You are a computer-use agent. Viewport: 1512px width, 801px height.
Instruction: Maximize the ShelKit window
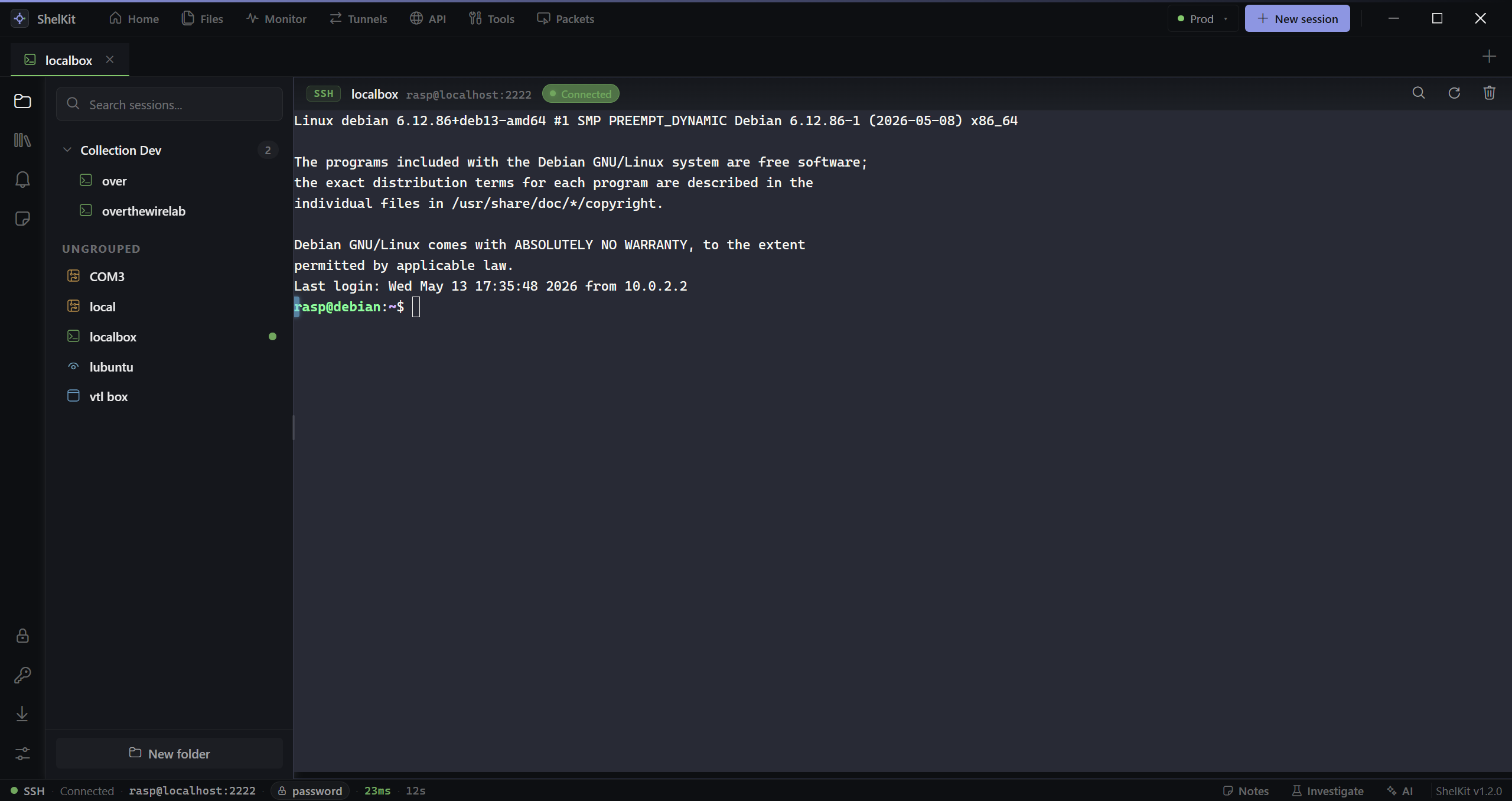click(x=1437, y=18)
